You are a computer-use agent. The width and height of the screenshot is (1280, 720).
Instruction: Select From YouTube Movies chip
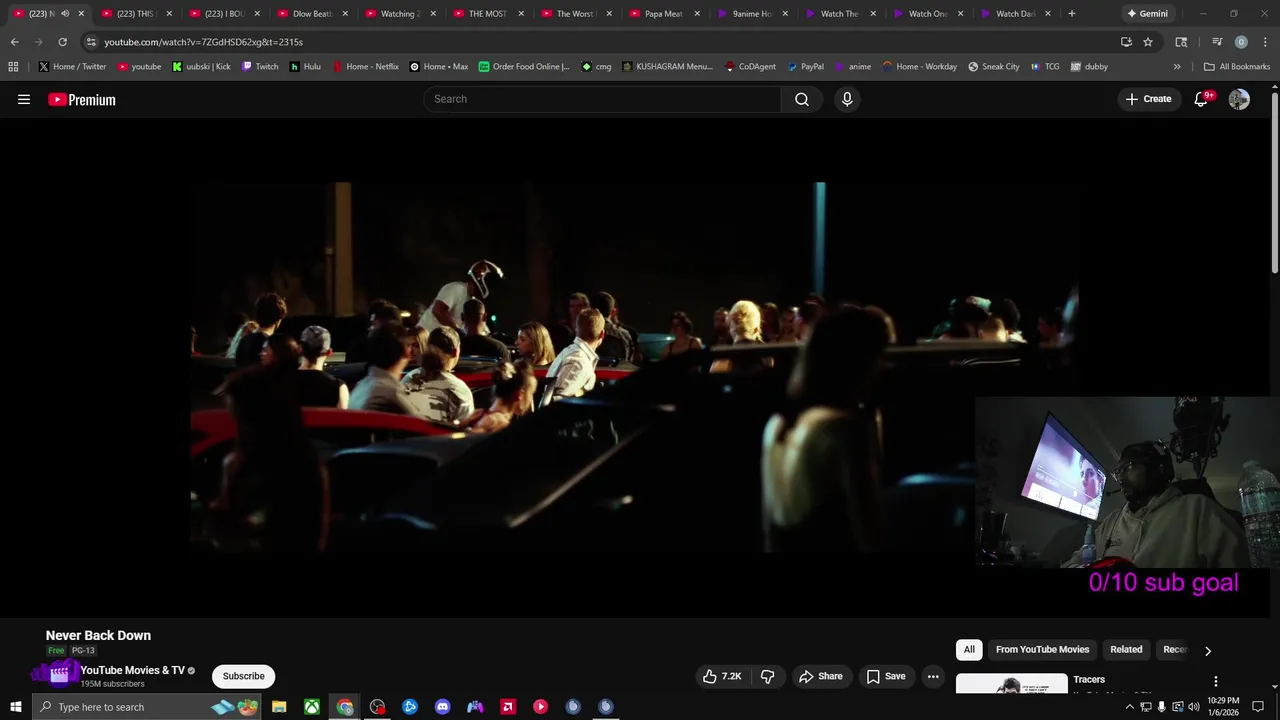1042,649
